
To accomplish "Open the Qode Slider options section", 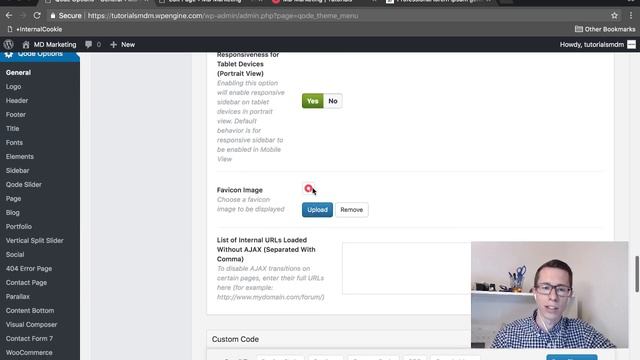I will click(24, 184).
